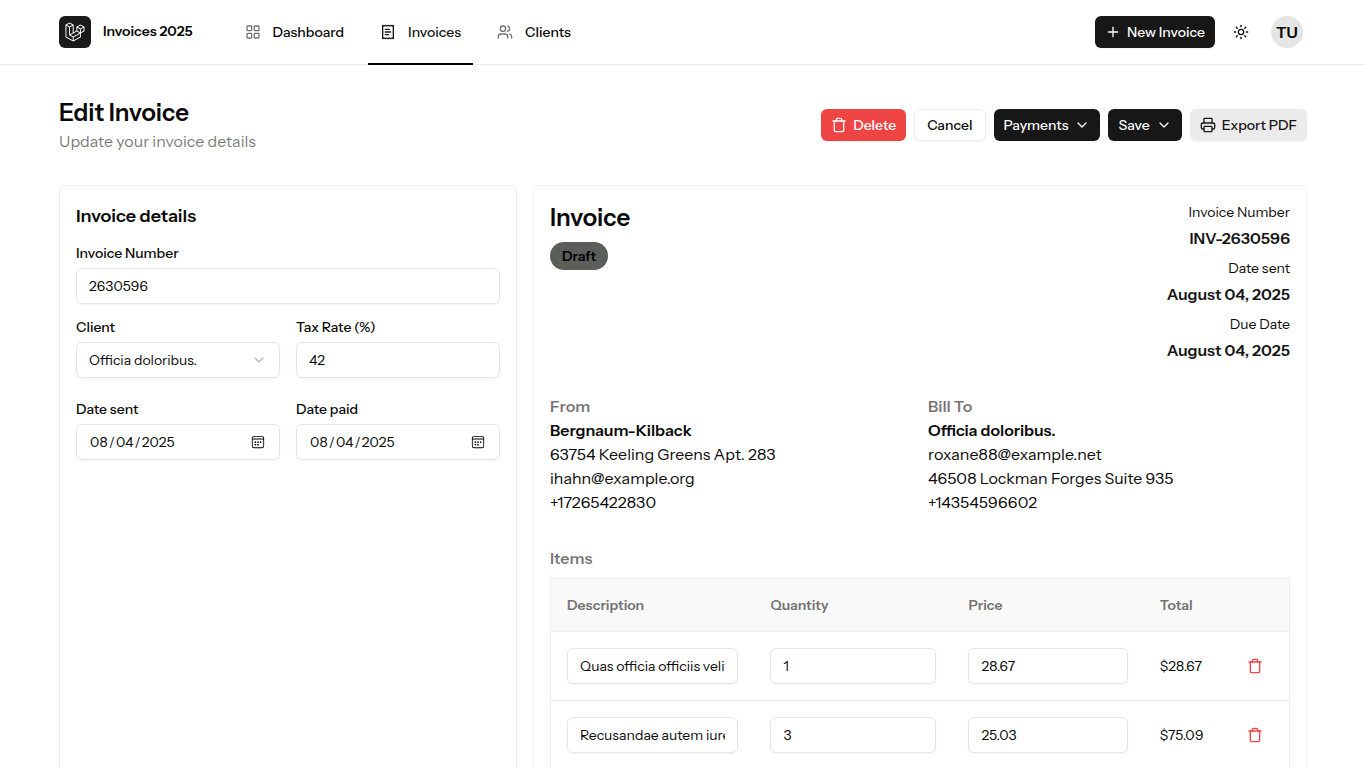Viewport: 1366px width, 768px height.
Task: Click the plus icon on New Invoice
Action: click(1113, 32)
